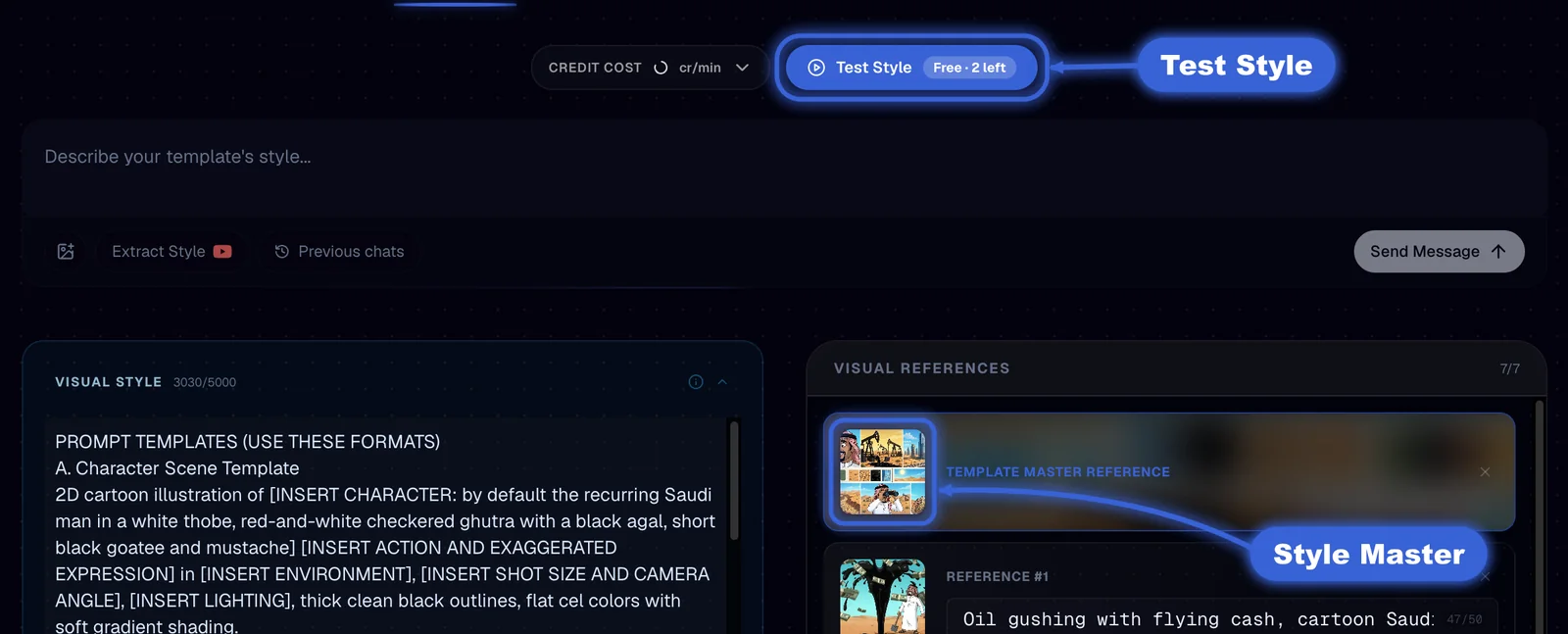This screenshot has width=1568, height=634.
Task: Edit the Reference #1 description field
Action: 1221,618
